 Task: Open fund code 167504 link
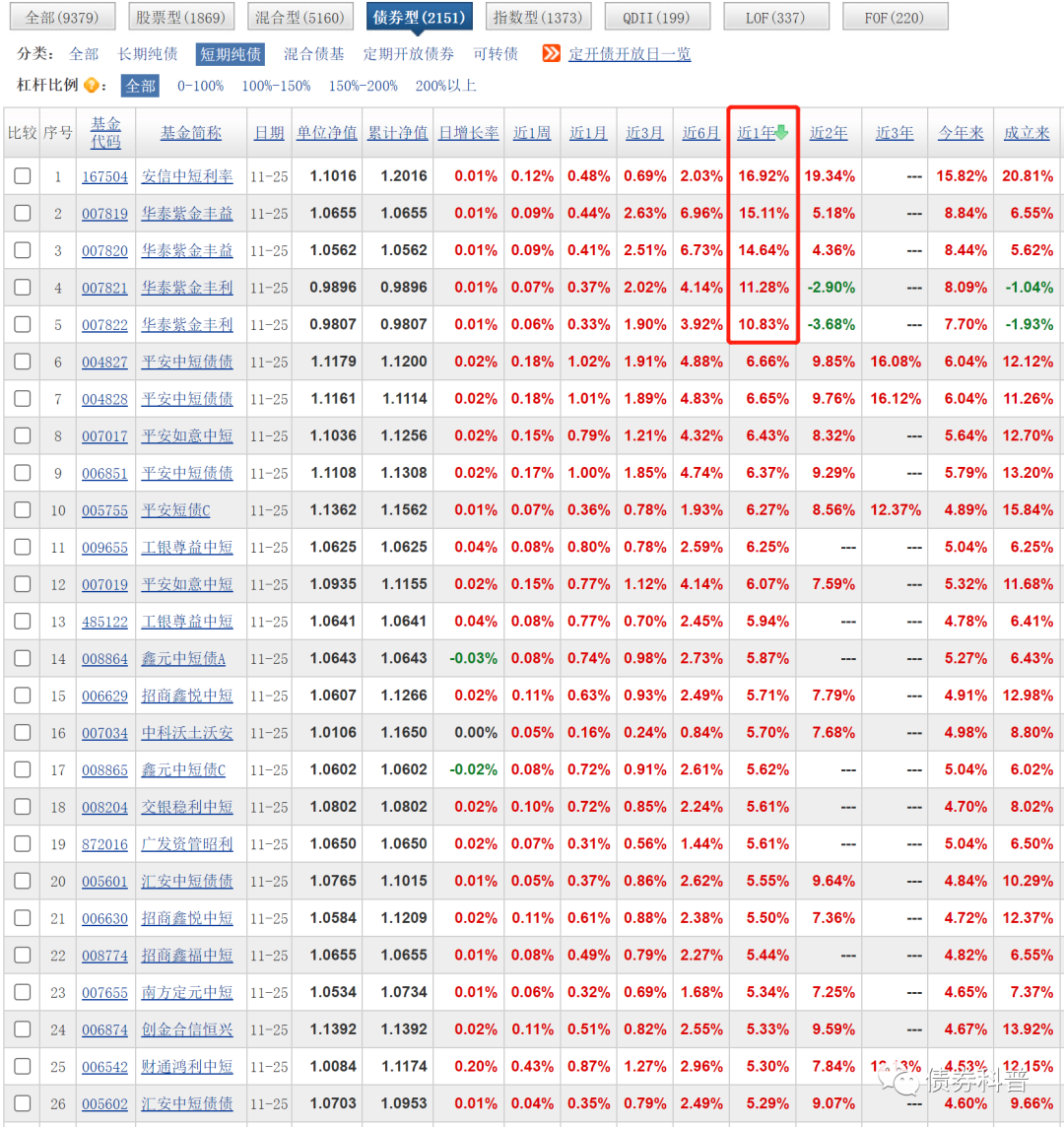coord(105,176)
